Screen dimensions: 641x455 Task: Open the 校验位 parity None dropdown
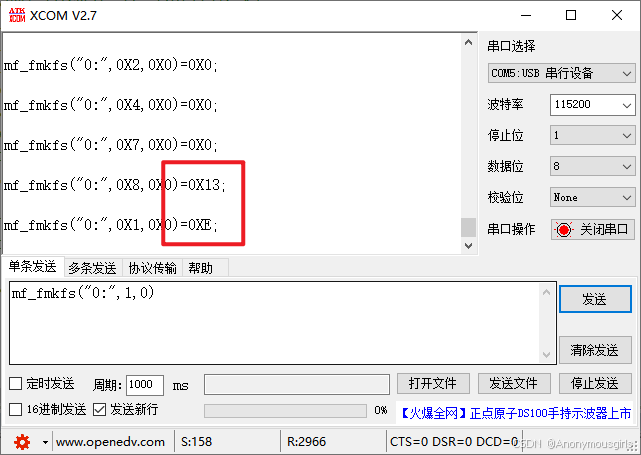592,197
